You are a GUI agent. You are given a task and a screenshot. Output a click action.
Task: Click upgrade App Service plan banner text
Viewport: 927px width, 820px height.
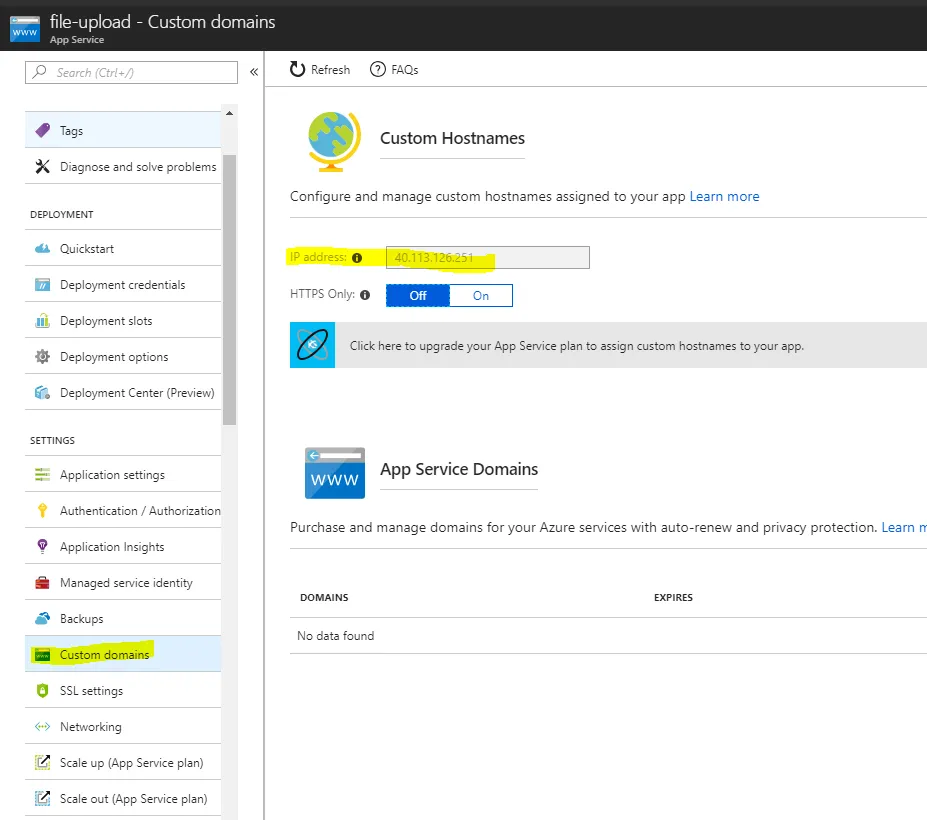pyautogui.click(x=576, y=346)
